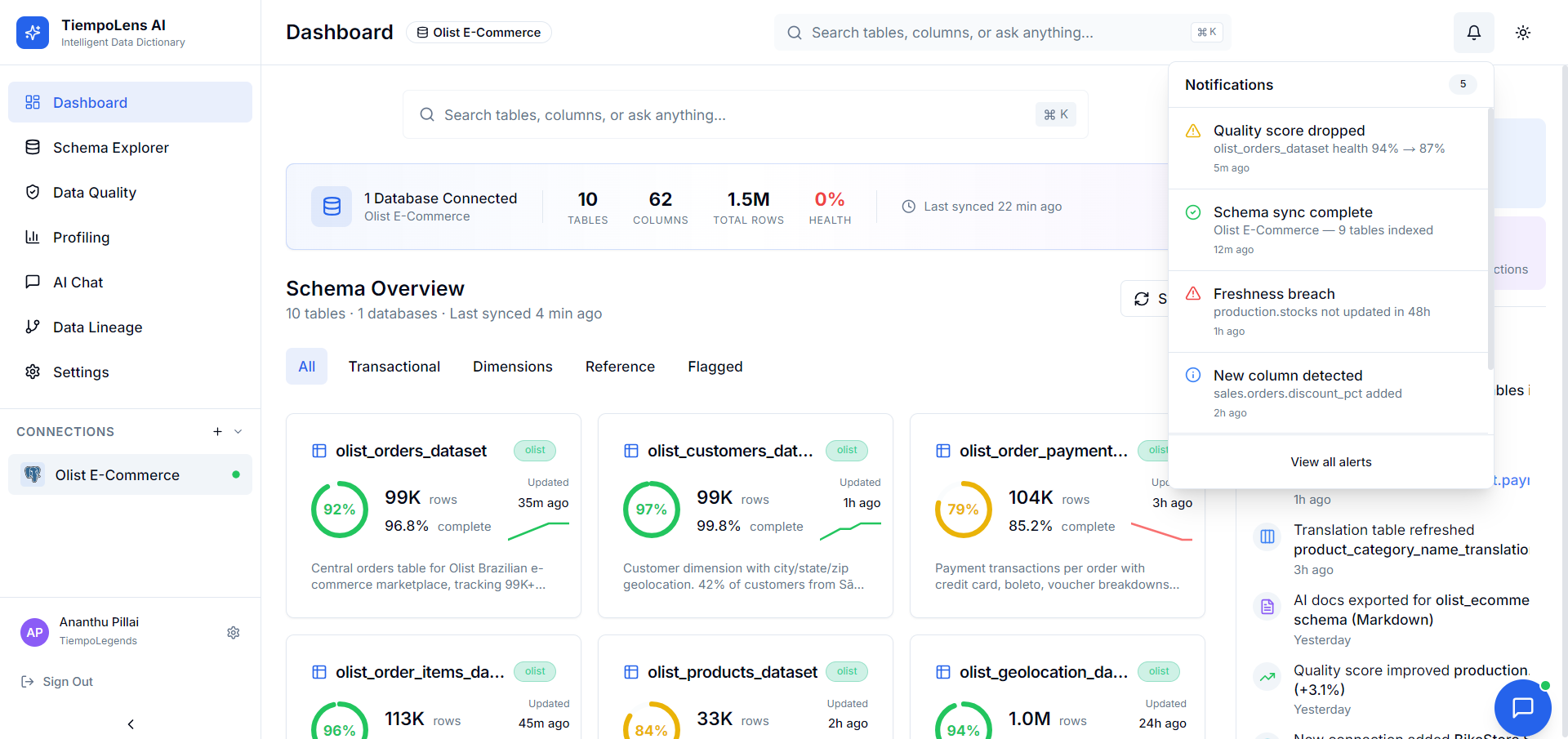Click the database icon in the connection banner
This screenshot has height=739, width=1568.
click(332, 206)
